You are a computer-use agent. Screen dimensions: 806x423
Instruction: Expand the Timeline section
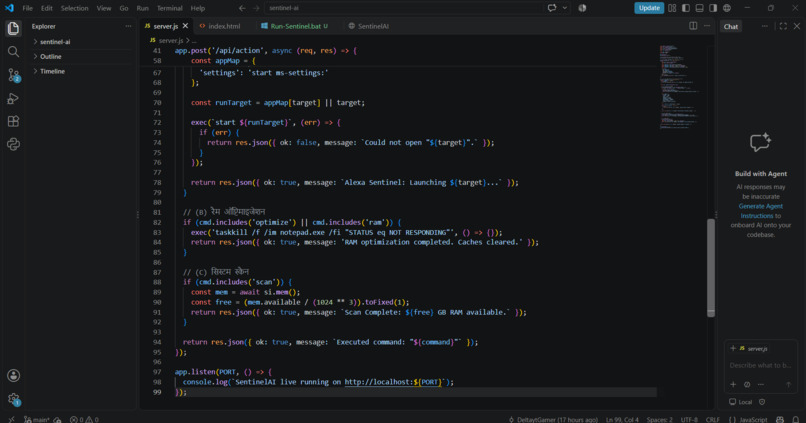point(82,71)
